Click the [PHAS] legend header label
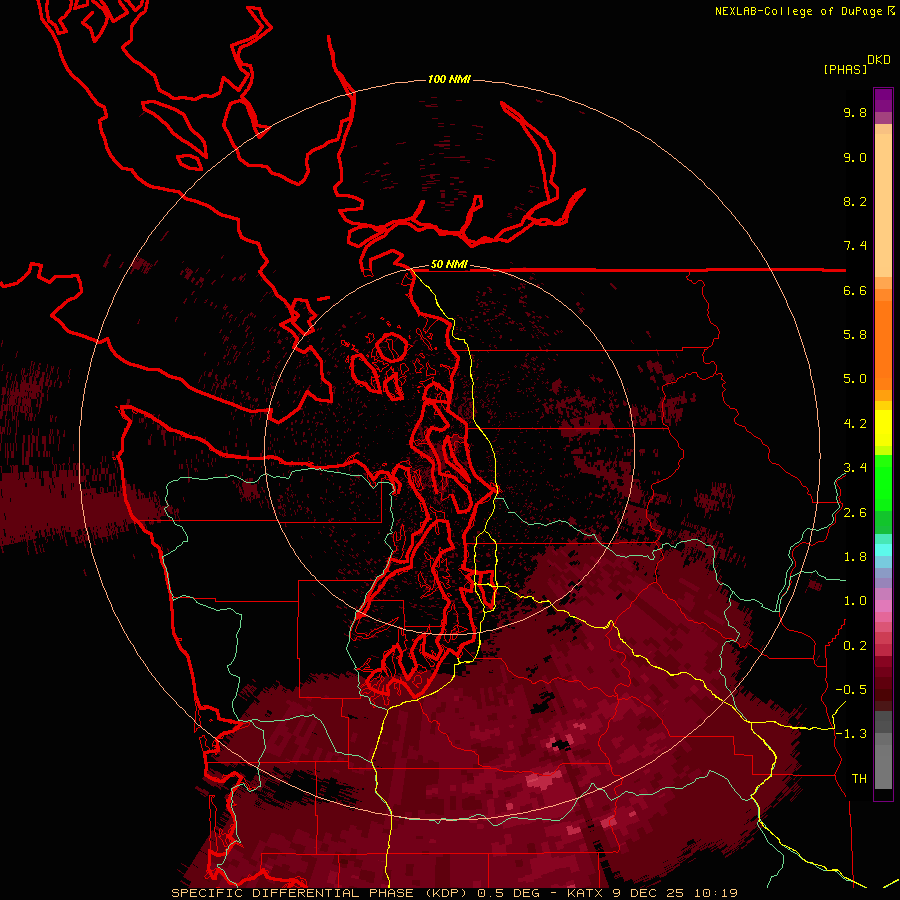The image size is (900, 900). [x=845, y=70]
